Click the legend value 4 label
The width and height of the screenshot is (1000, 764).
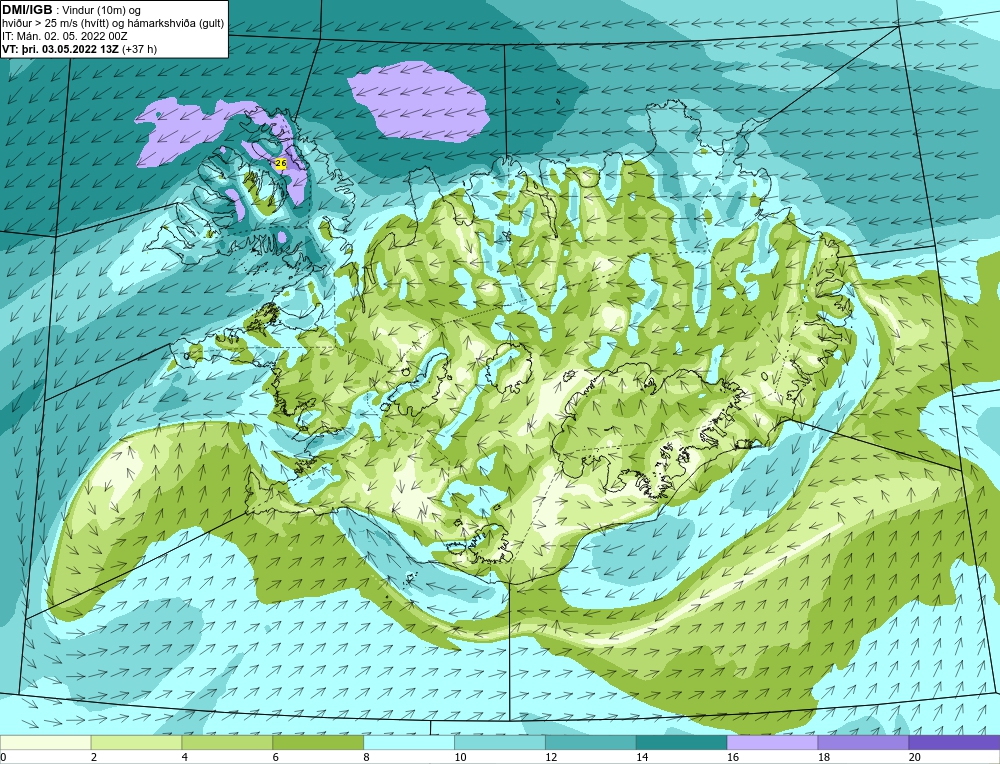point(184,757)
